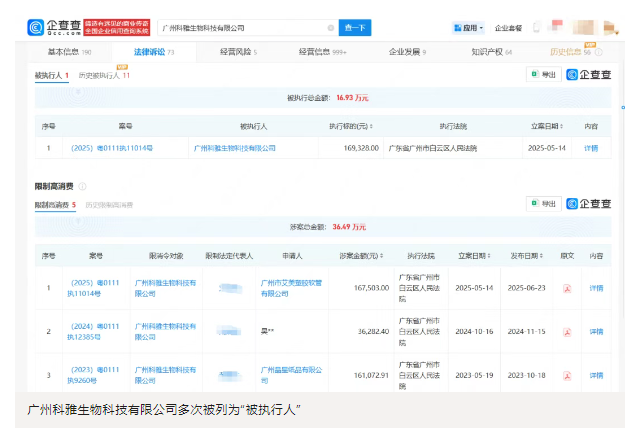The width and height of the screenshot is (637, 436).
Task: Switch to the 知识产权 tab
Action: pos(493,51)
